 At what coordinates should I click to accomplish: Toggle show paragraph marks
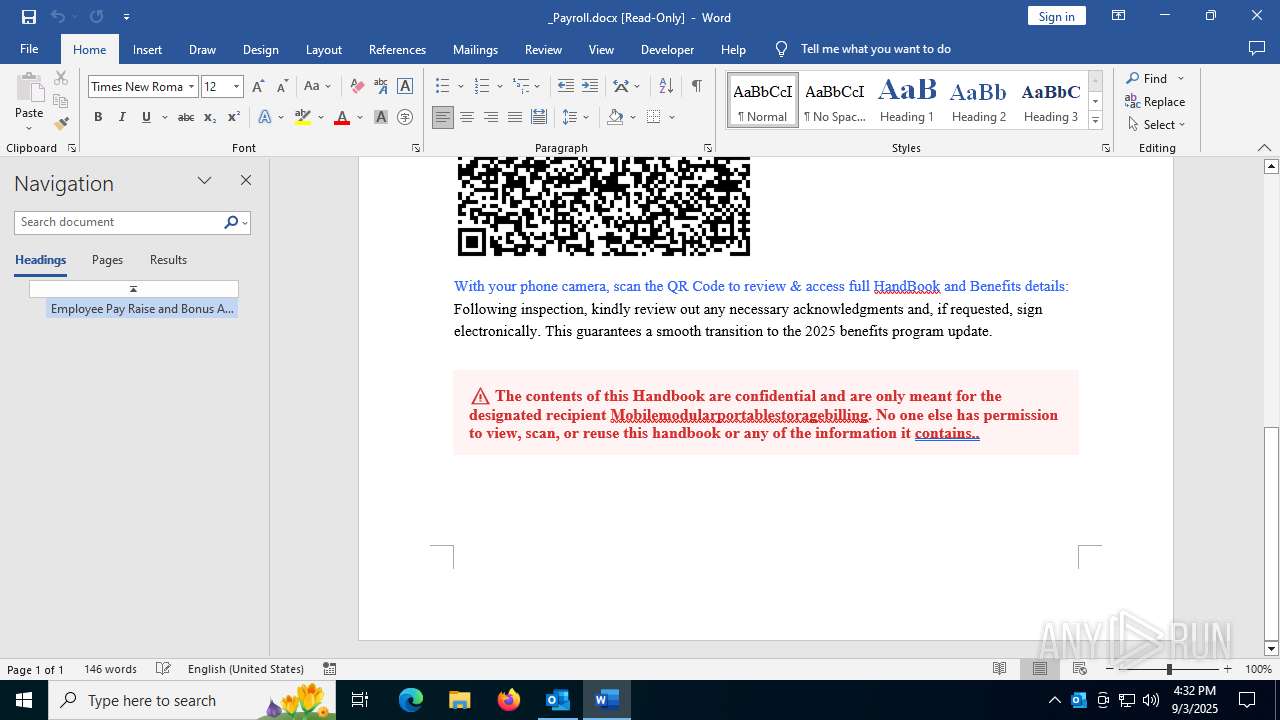pyautogui.click(x=696, y=87)
